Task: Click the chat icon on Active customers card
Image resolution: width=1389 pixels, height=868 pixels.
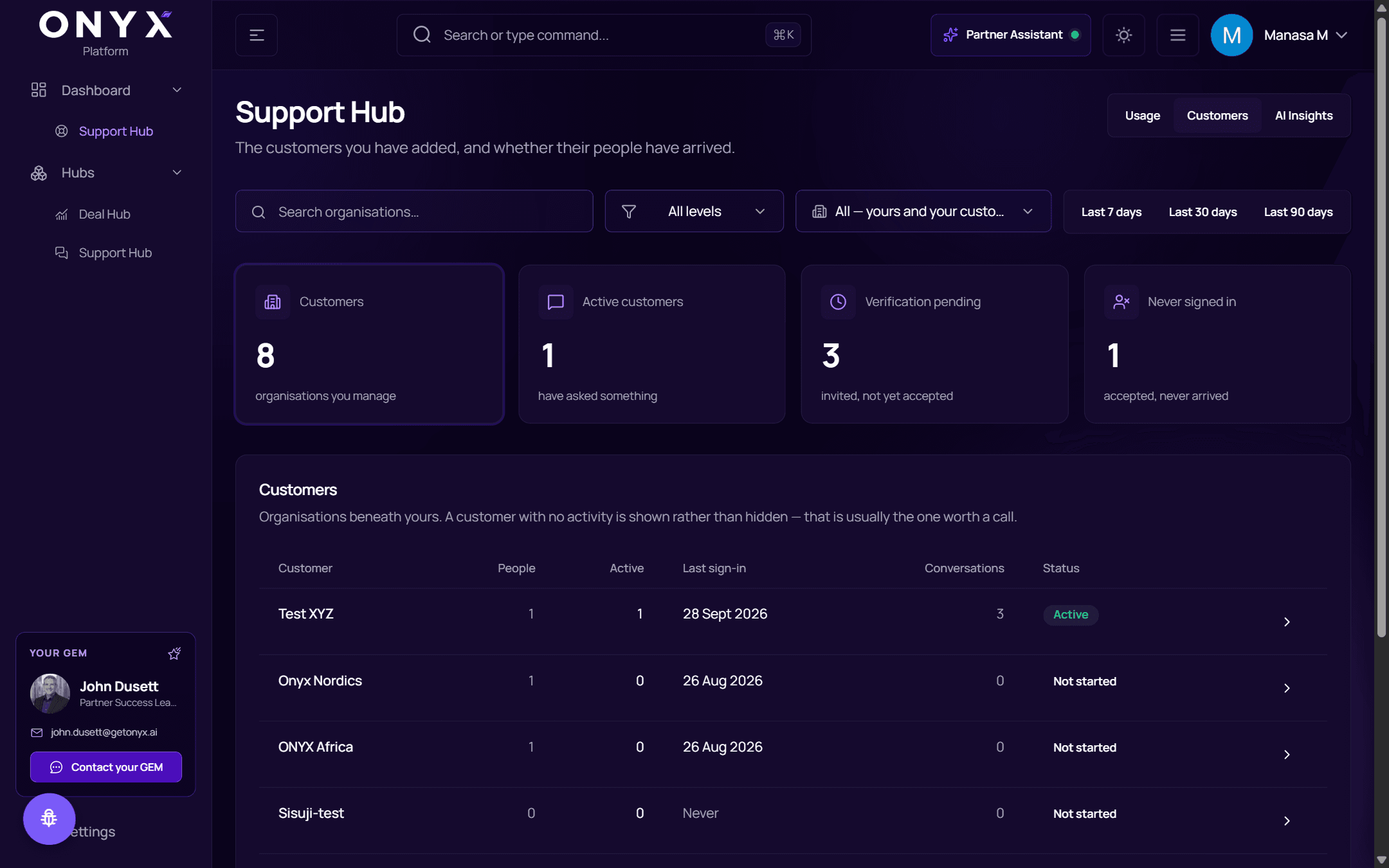Action: pyautogui.click(x=556, y=302)
